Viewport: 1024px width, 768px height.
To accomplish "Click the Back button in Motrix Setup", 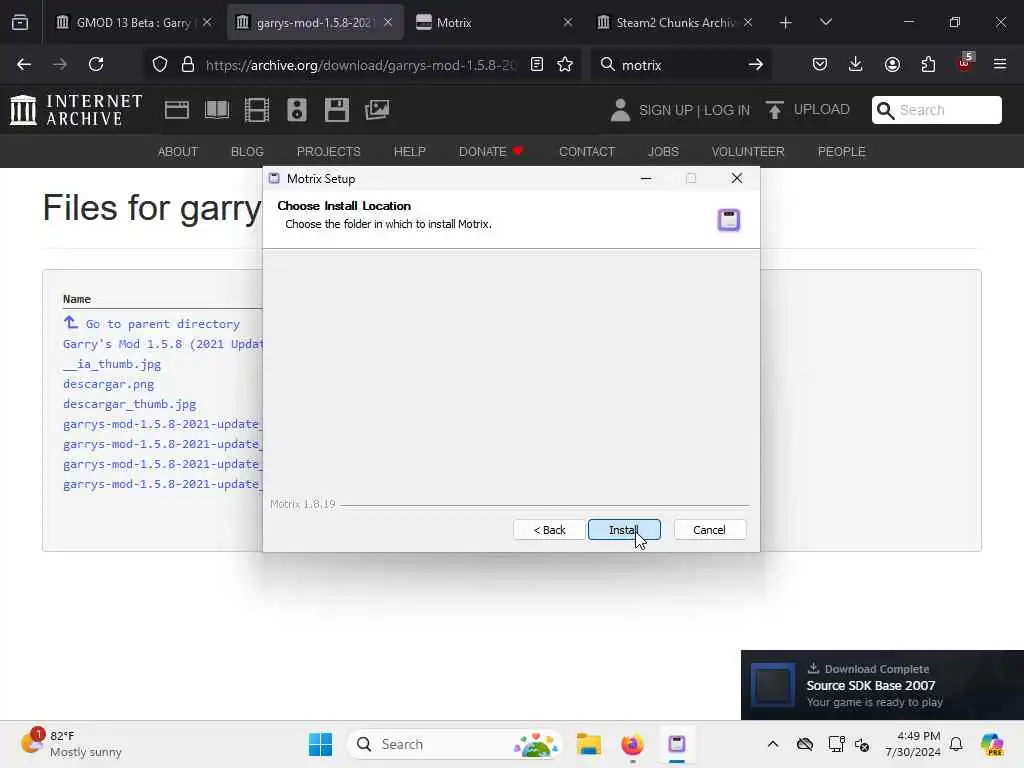I will [549, 530].
